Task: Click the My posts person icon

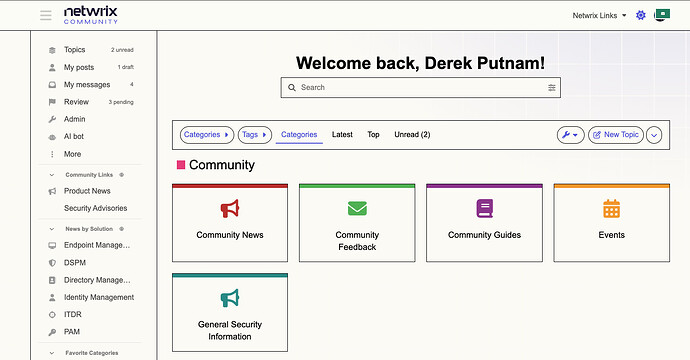Action: pyautogui.click(x=52, y=67)
